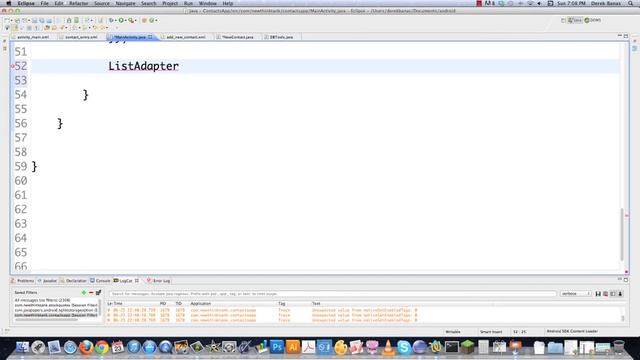The height and width of the screenshot is (360, 640).
Task: Open VLC from the dock
Action: pyautogui.click(x=388, y=347)
